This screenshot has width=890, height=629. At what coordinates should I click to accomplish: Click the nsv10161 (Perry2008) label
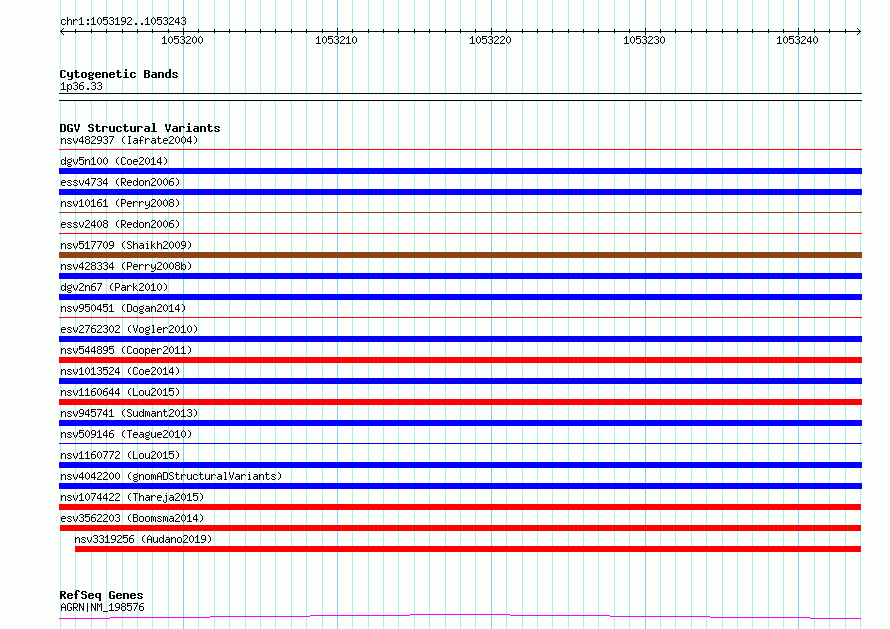tap(120, 203)
